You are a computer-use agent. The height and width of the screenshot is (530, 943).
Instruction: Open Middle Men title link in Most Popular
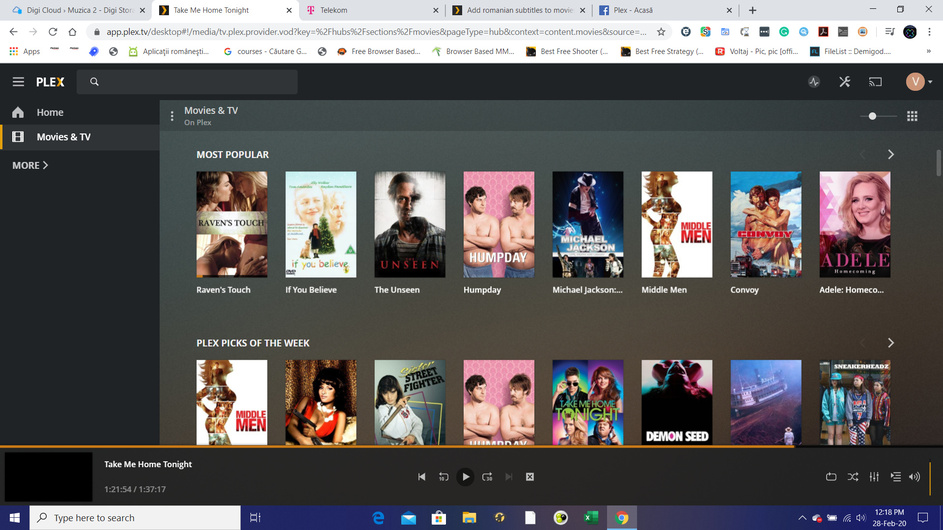[x=663, y=290]
